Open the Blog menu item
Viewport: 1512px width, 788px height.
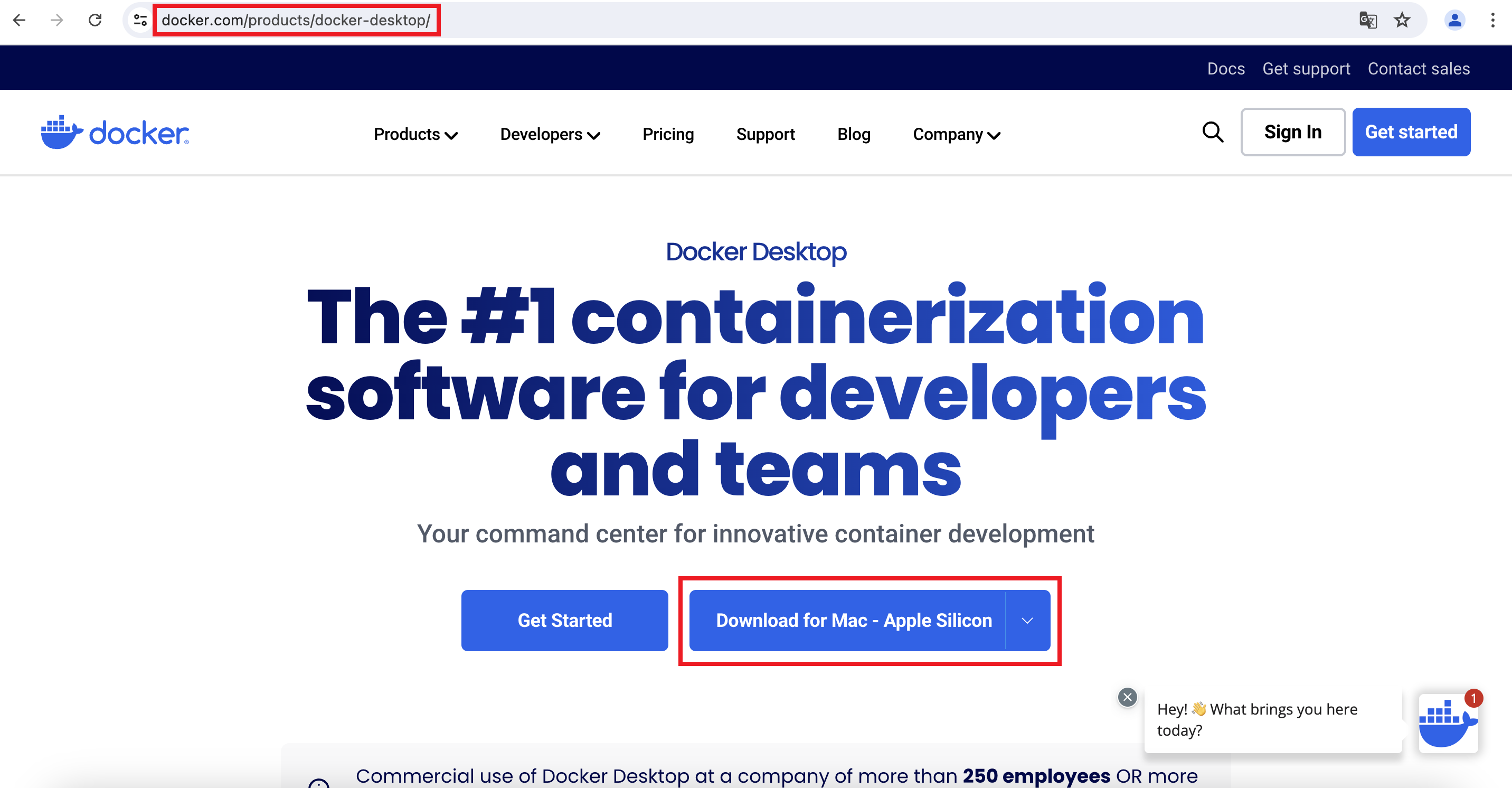tap(854, 135)
